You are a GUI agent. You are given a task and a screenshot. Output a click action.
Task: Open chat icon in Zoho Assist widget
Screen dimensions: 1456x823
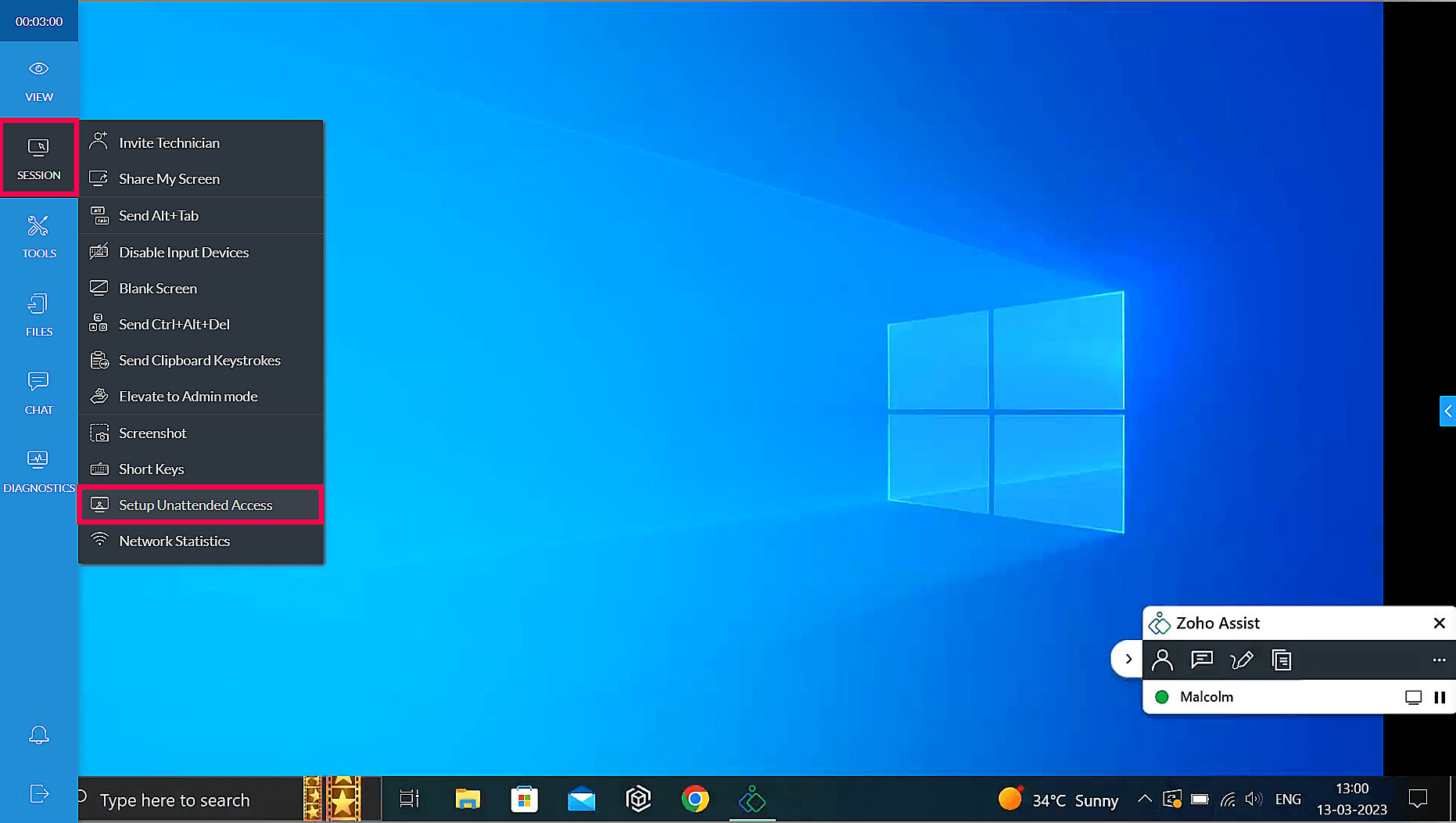point(1201,660)
